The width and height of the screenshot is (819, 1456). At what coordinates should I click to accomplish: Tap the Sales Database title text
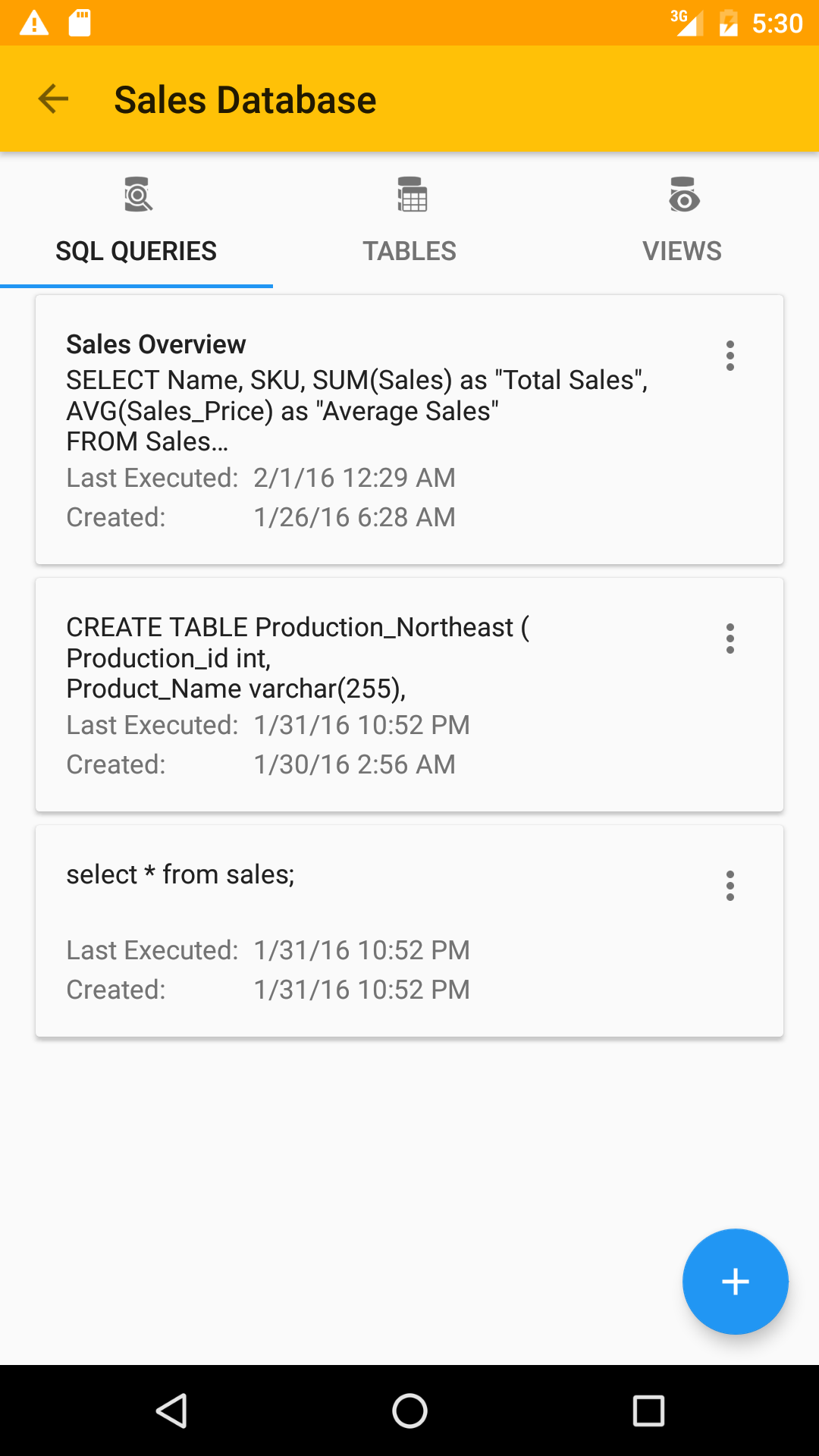[245, 100]
